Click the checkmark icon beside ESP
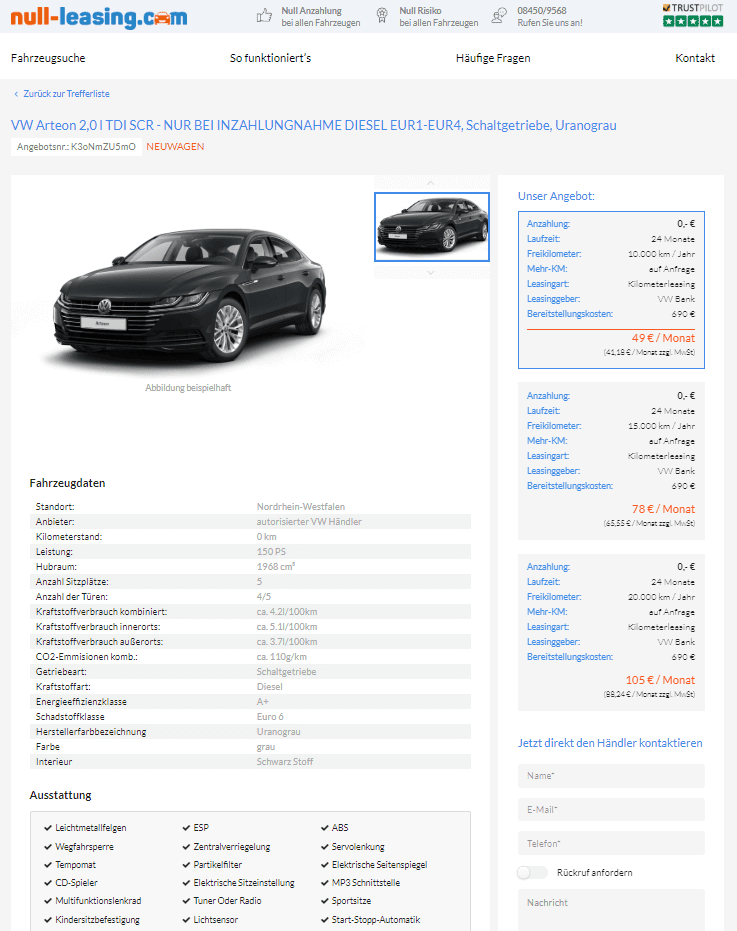This screenshot has width=737, height=931. tap(186, 828)
